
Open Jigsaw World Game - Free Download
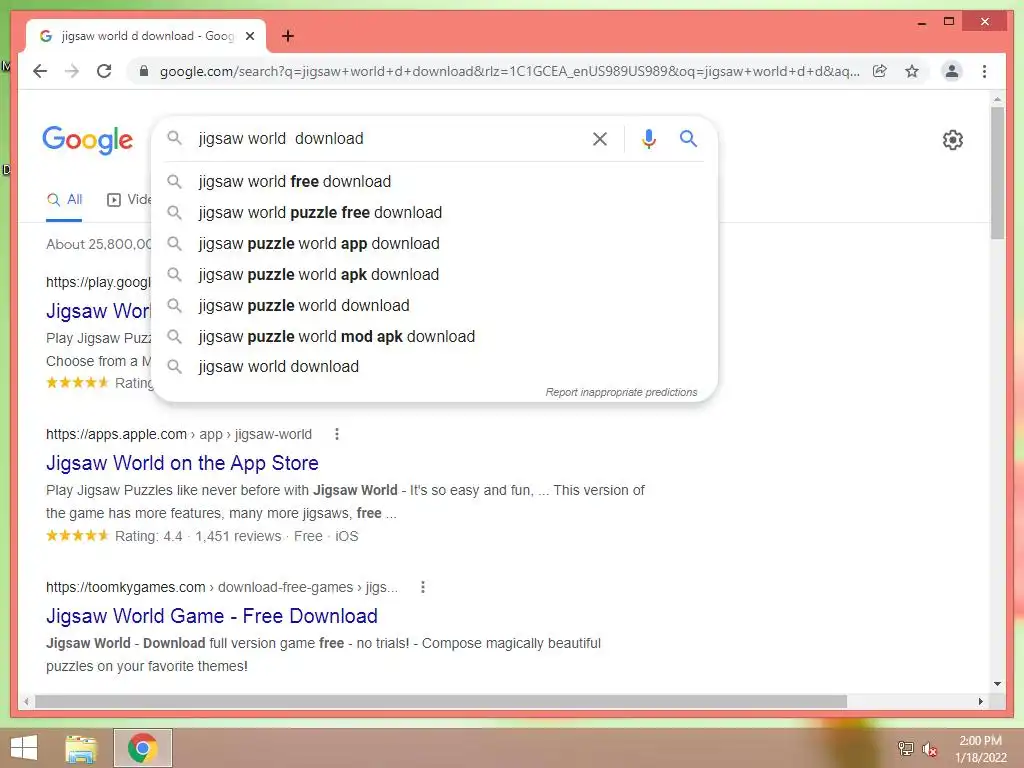click(212, 616)
